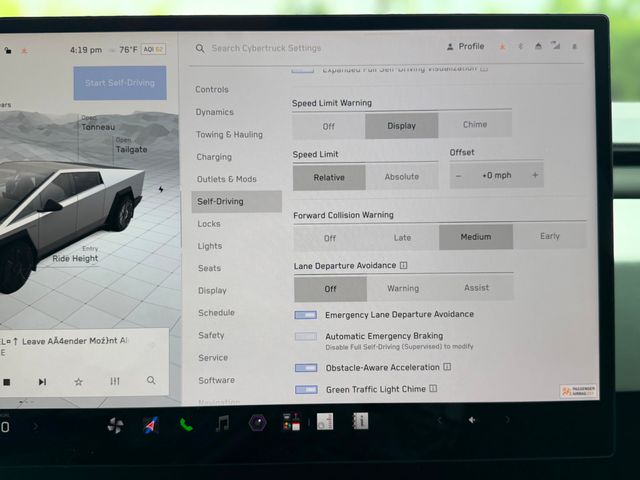Increase speed offset with plus button
Viewport: 640px width, 480px height.
pyautogui.click(x=535, y=175)
